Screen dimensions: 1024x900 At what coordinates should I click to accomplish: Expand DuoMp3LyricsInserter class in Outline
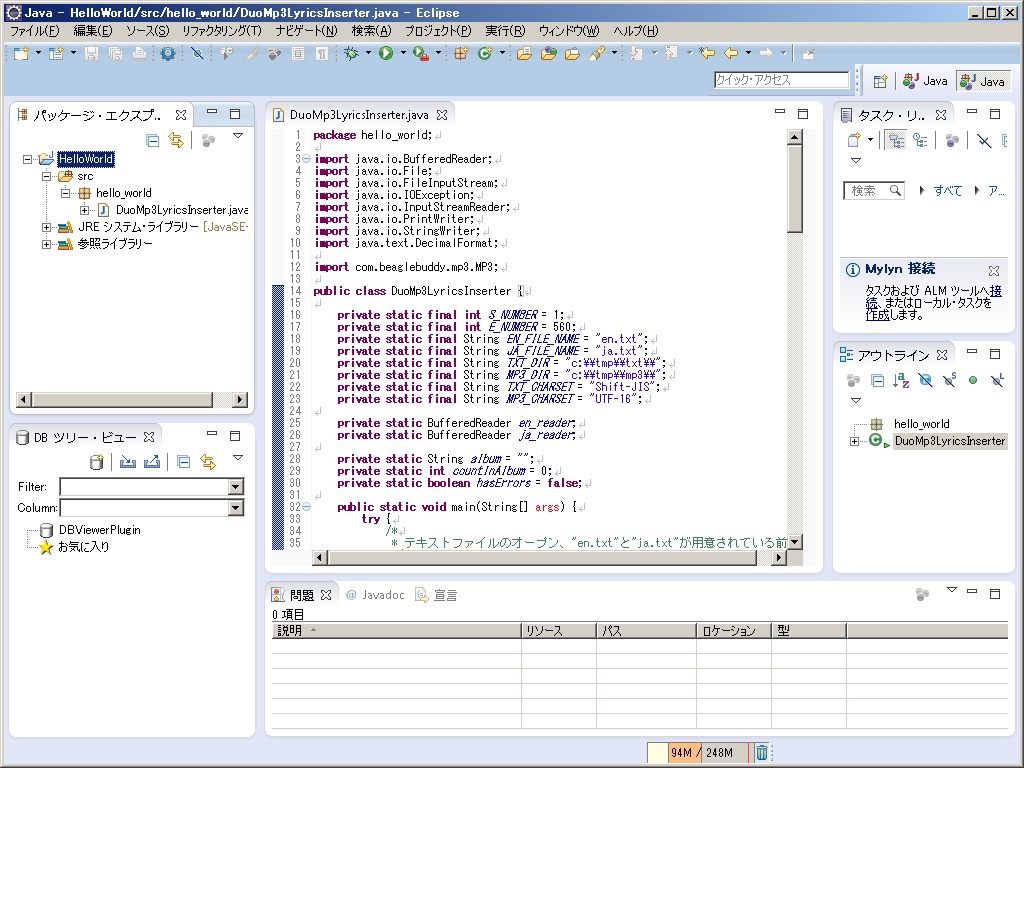[x=854, y=442]
